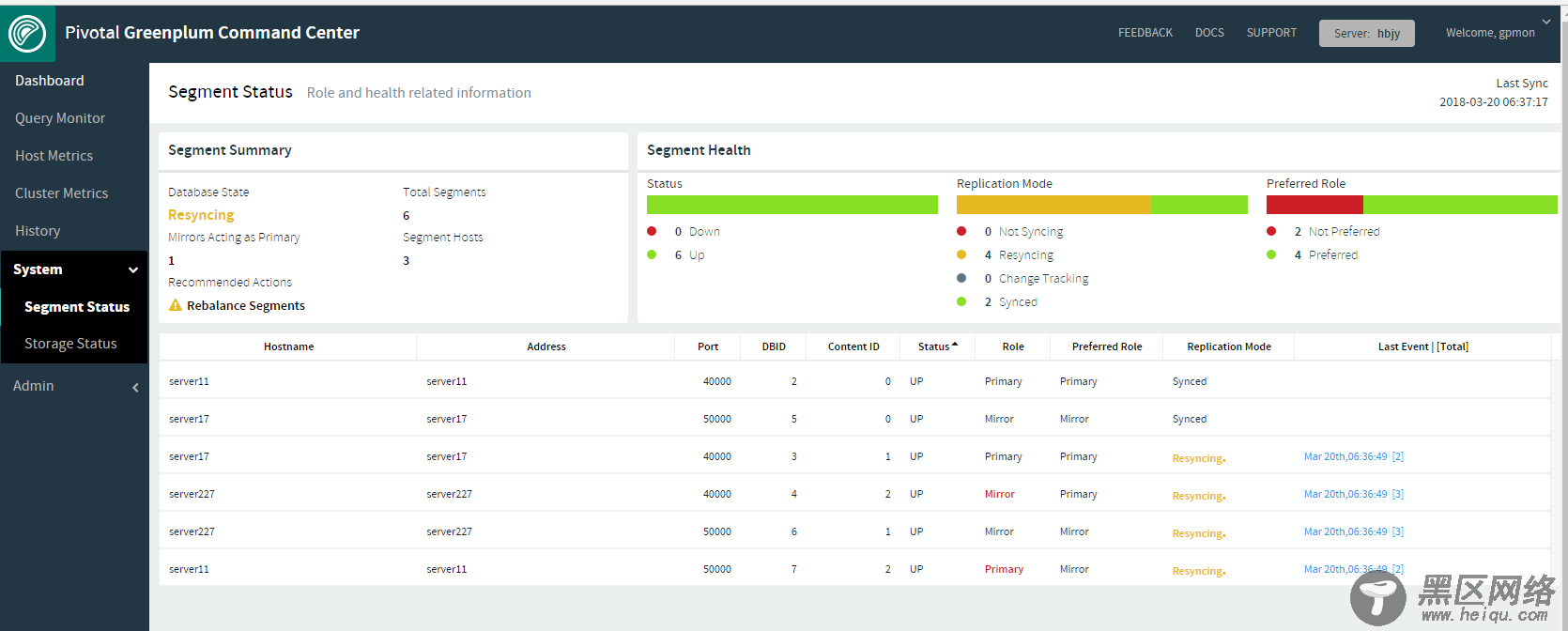Viewport: 1568px width, 631px height.
Task: Click the Resyncing cell in DBID 6 row
Action: pos(1199,533)
